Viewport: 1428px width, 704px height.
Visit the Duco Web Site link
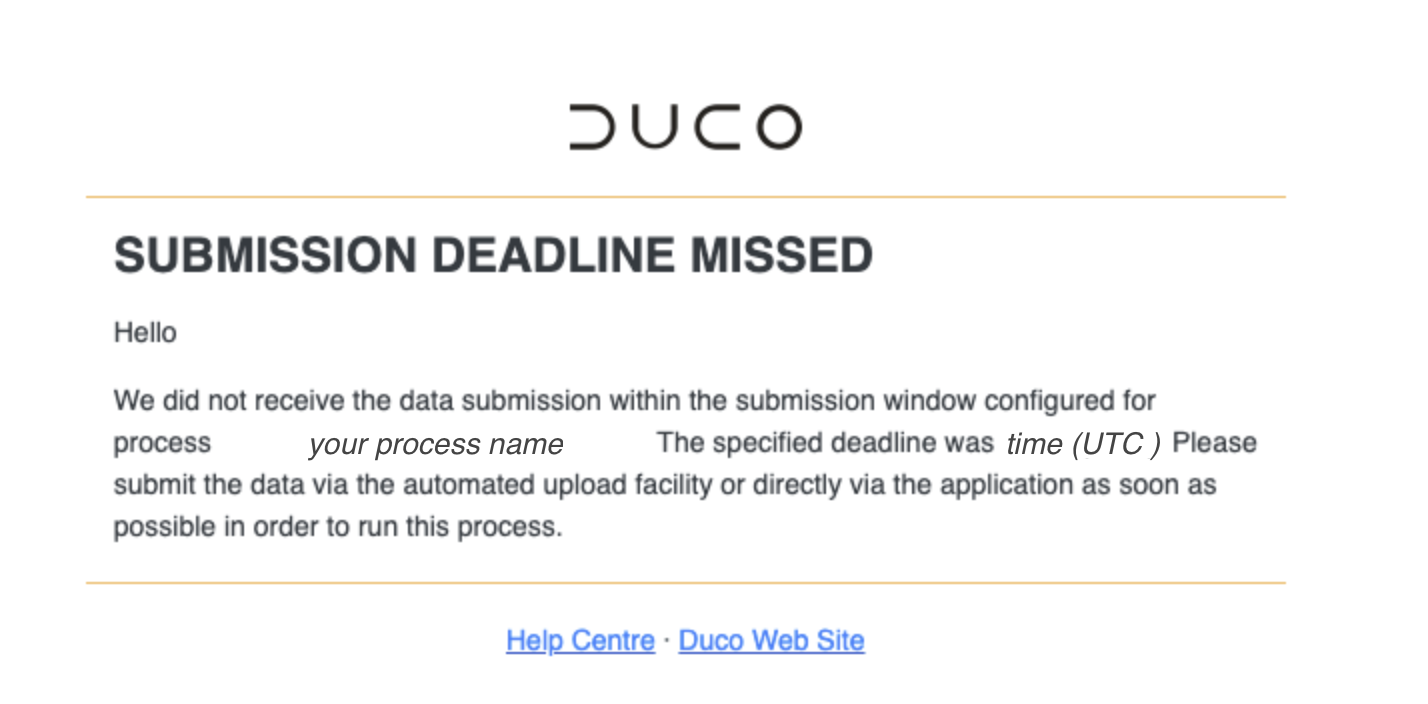pyautogui.click(x=771, y=640)
